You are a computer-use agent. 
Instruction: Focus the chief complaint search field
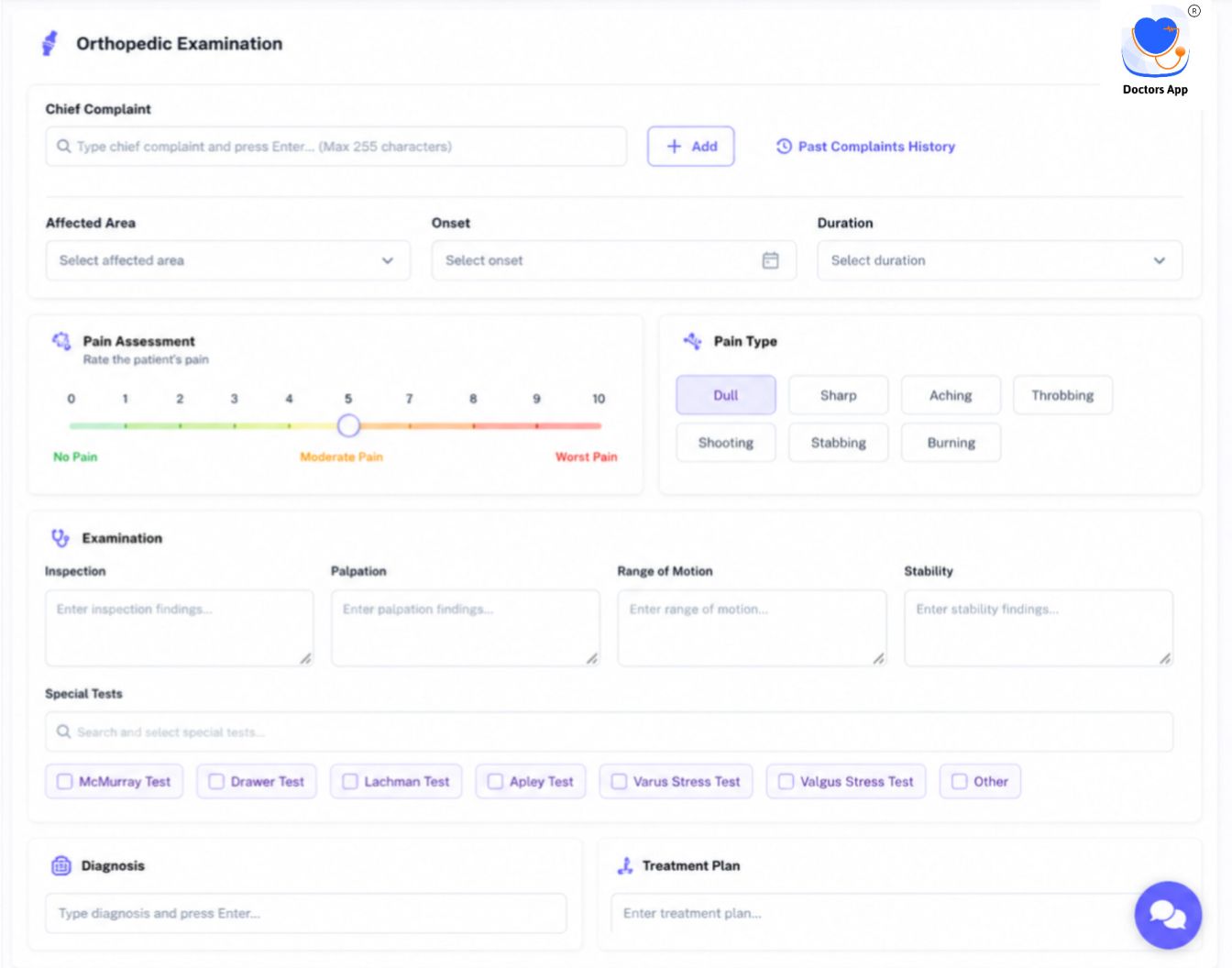coord(336,147)
